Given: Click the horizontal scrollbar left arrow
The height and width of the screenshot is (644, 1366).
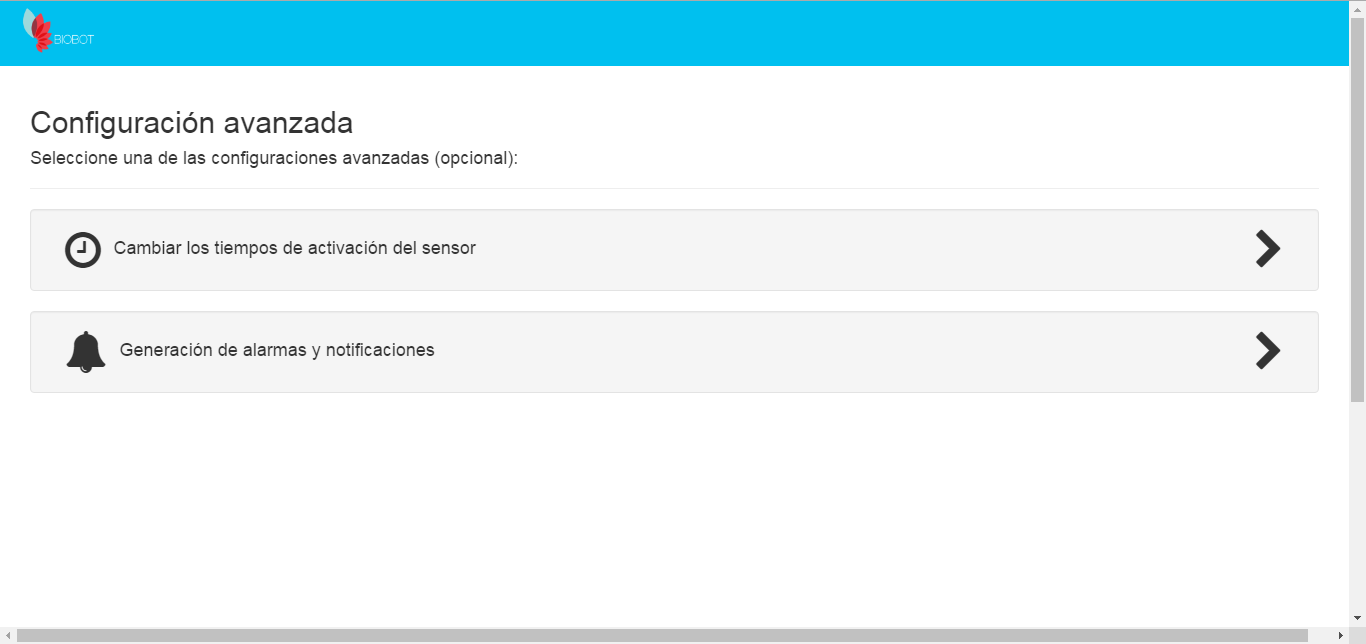Looking at the screenshot, I should [8, 636].
